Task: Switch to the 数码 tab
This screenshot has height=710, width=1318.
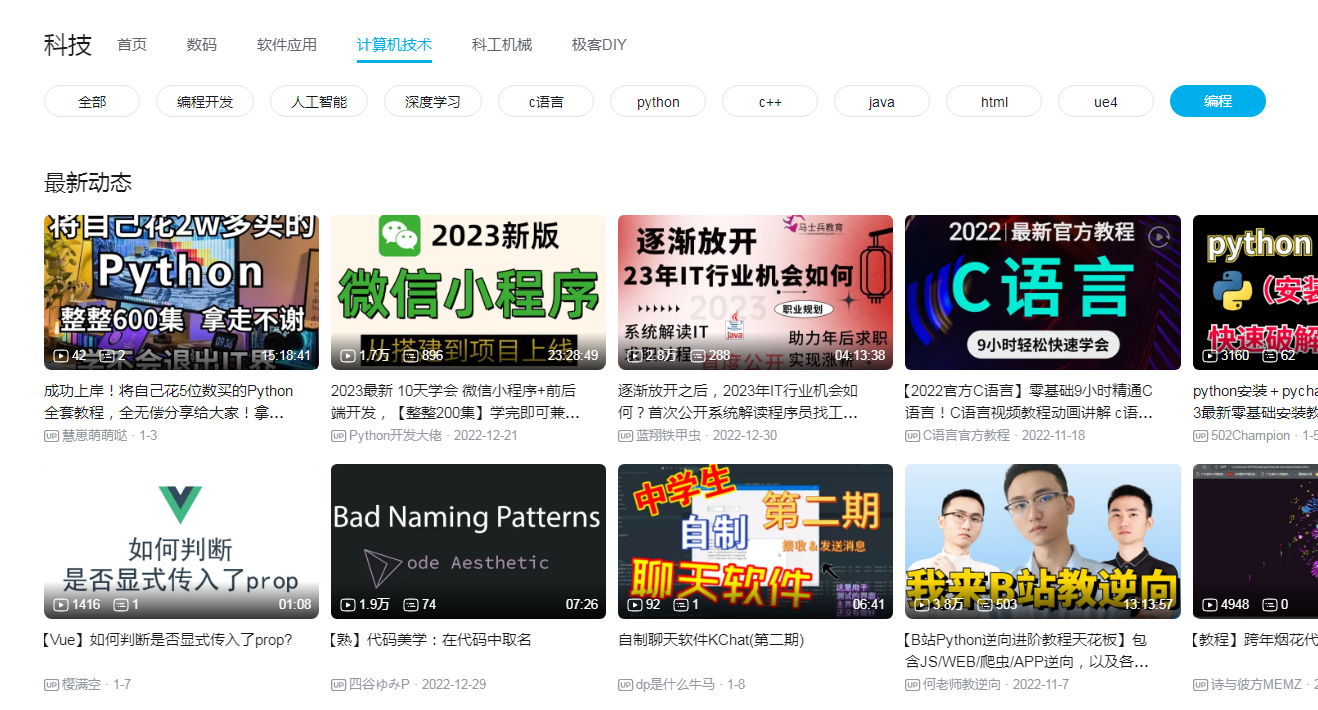Action: point(201,45)
